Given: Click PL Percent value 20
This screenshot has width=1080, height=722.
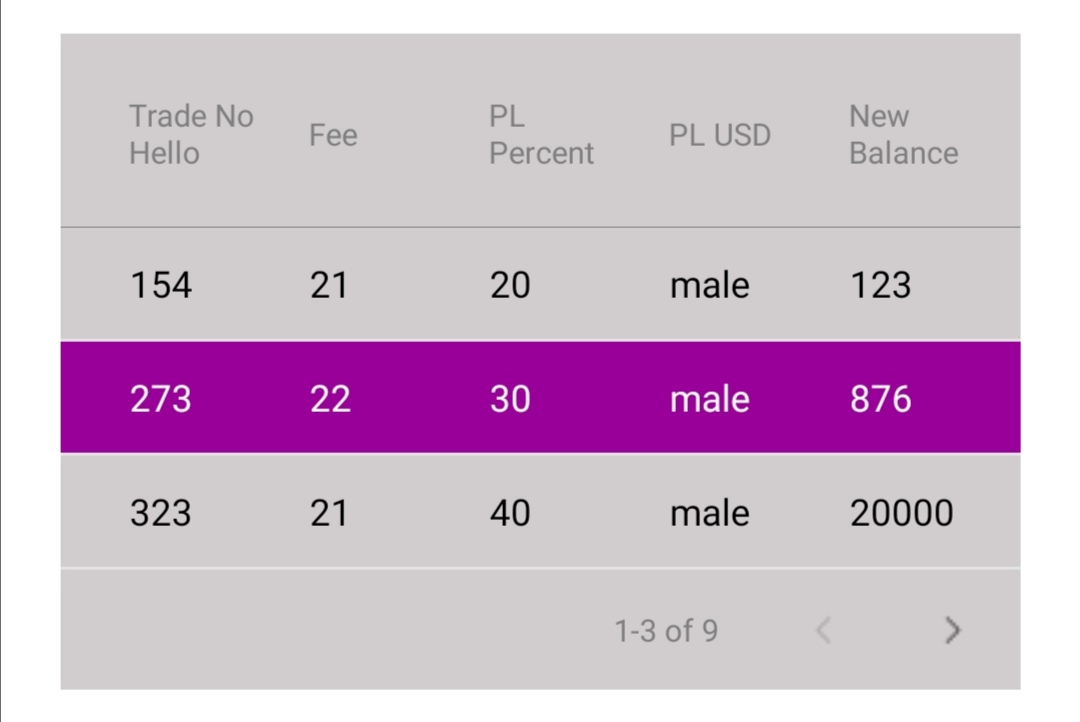Looking at the screenshot, I should pos(510,286).
